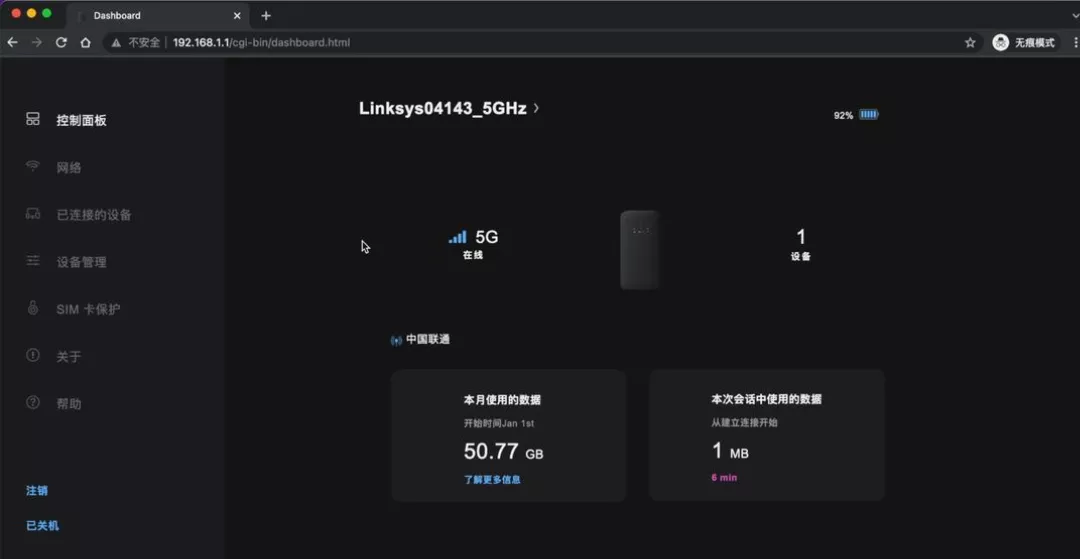Open the 无痕模式 incognito profile icon

click(1000, 43)
